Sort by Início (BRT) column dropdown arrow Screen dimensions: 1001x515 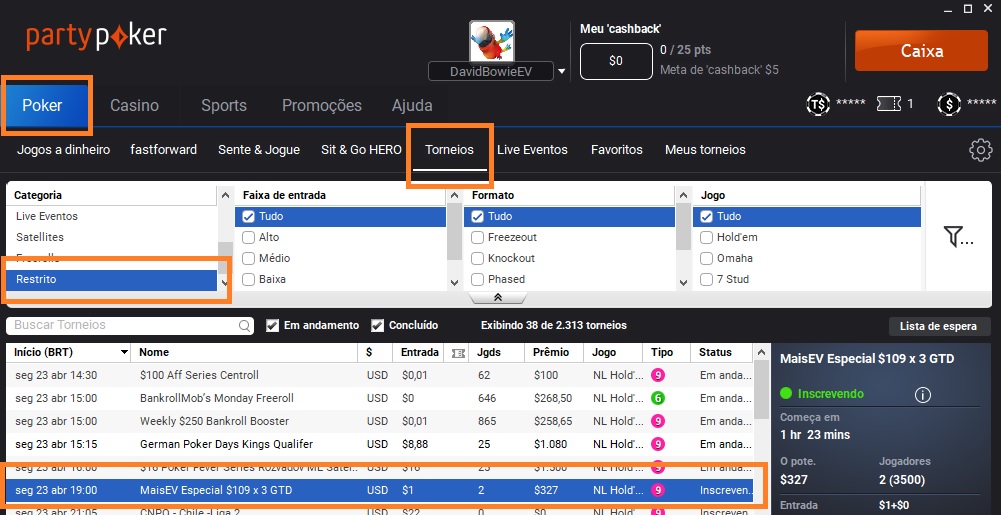coord(124,352)
